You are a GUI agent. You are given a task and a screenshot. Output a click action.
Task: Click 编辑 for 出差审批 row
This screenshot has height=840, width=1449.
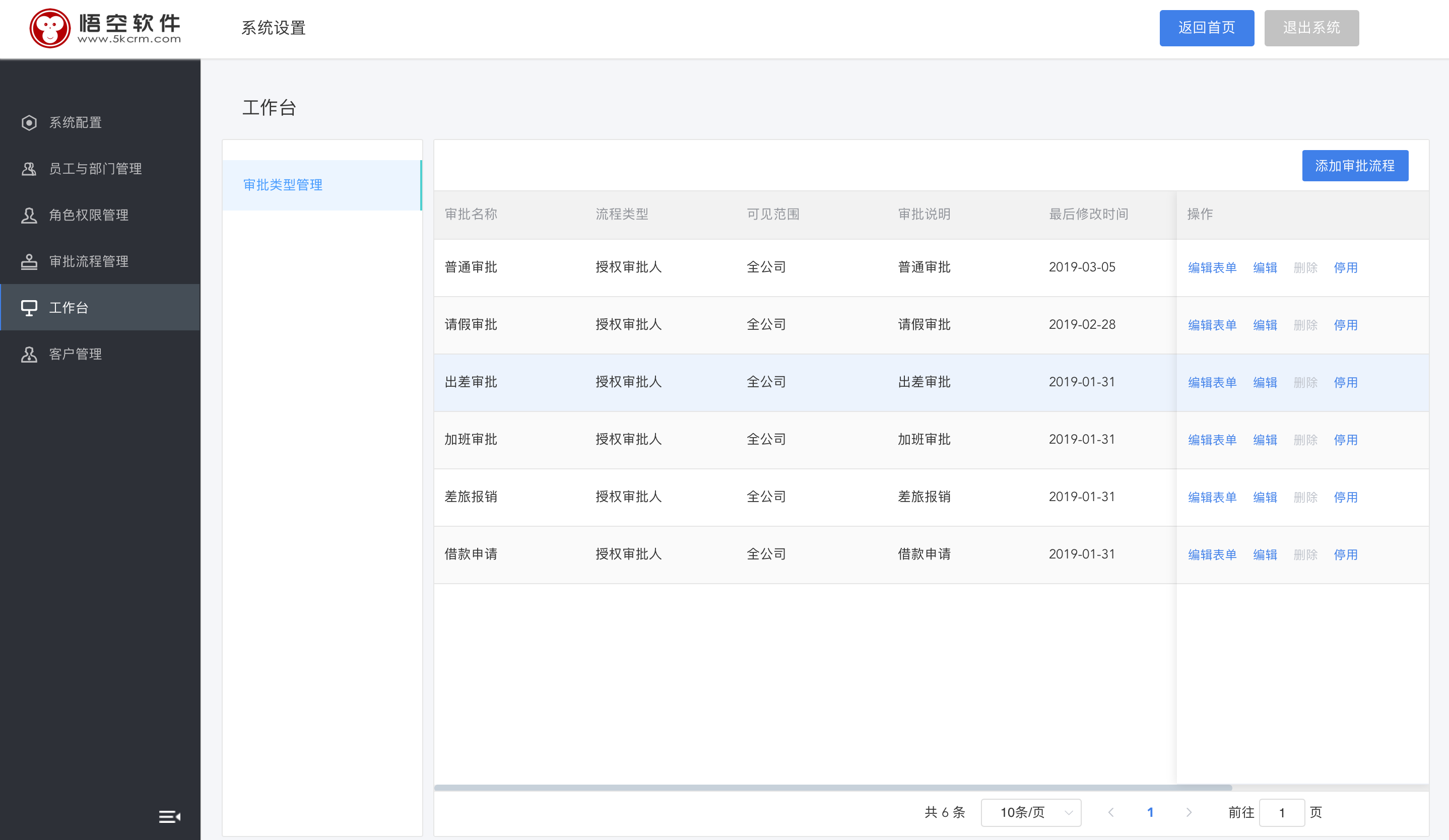coord(1265,383)
